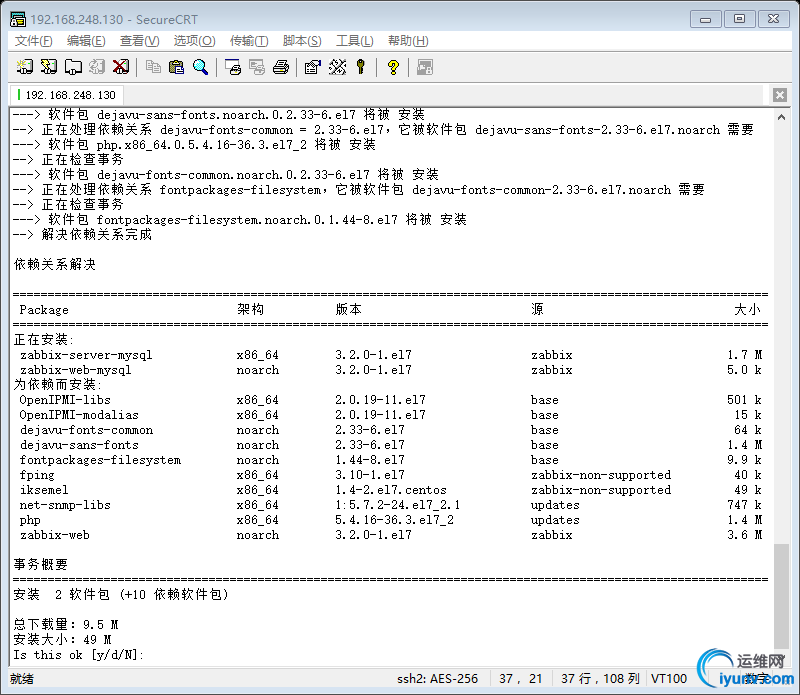
Task: Close the session tab with X button
Action: 779,95
